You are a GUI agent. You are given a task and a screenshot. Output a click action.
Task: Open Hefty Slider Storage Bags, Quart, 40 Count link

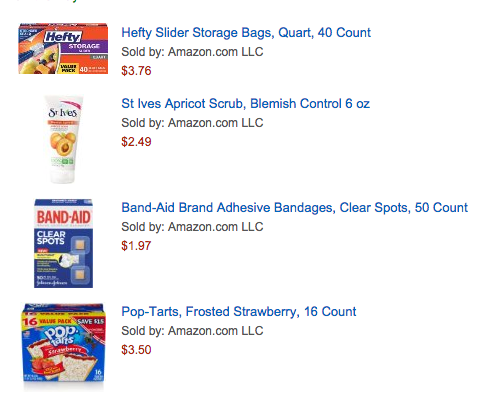[246, 33]
